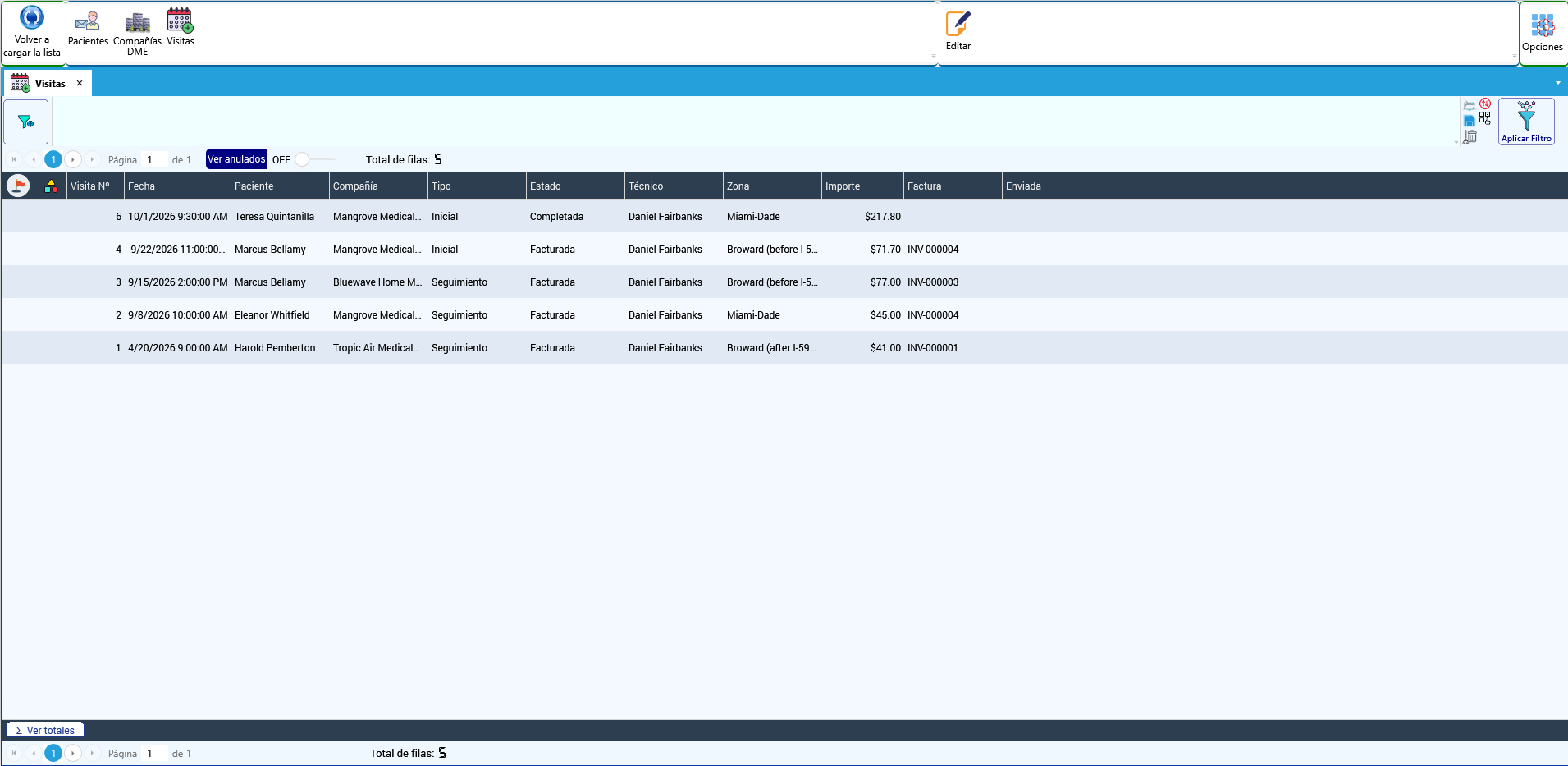
Task: Click the 9/15/2026 2:00:00 PM date cell
Action: pos(178,282)
